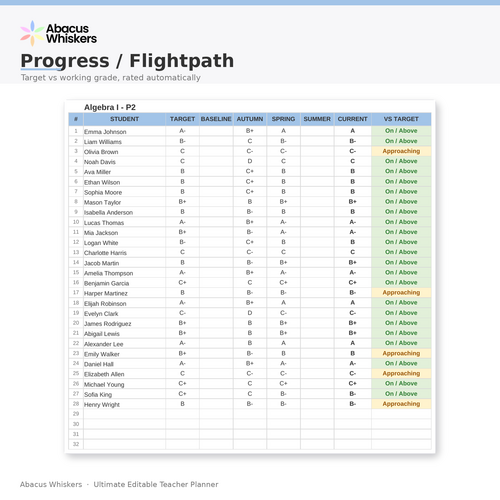Click student name Logan White
The image size is (500, 500).
pos(101,243)
